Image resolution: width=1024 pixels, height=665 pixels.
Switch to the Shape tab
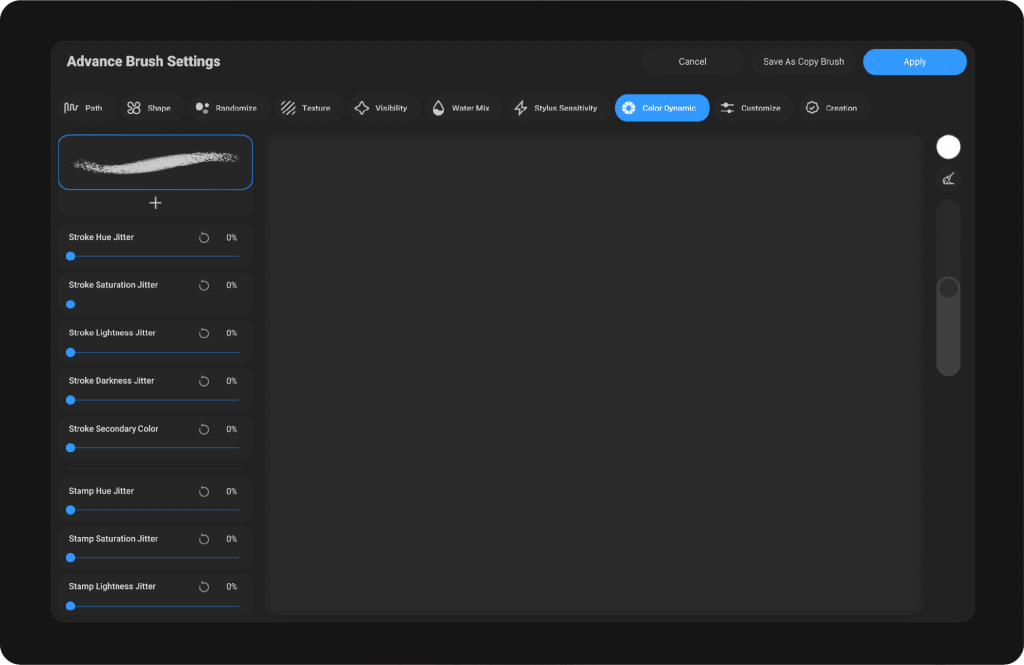tap(148, 108)
